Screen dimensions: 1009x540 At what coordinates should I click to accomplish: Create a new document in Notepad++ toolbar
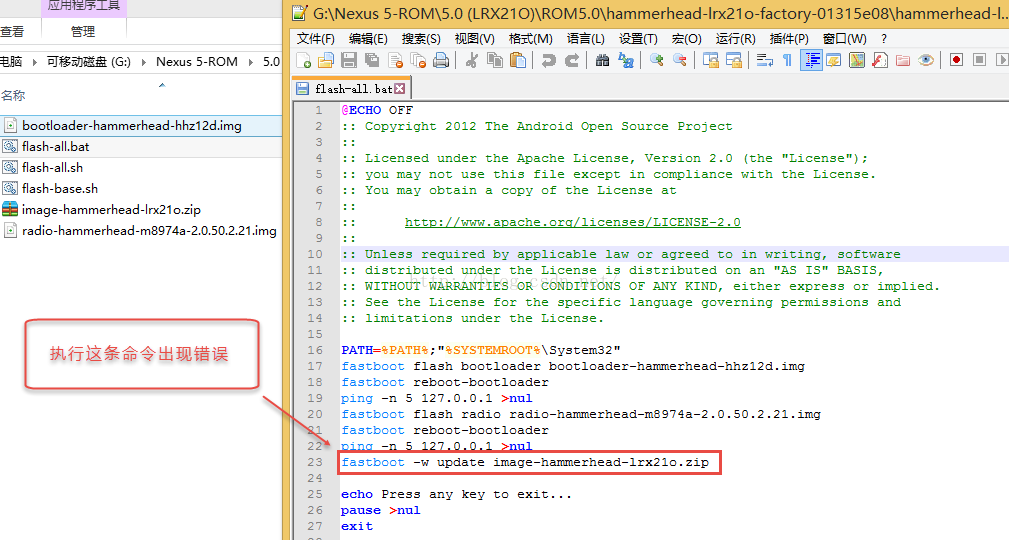[303, 61]
